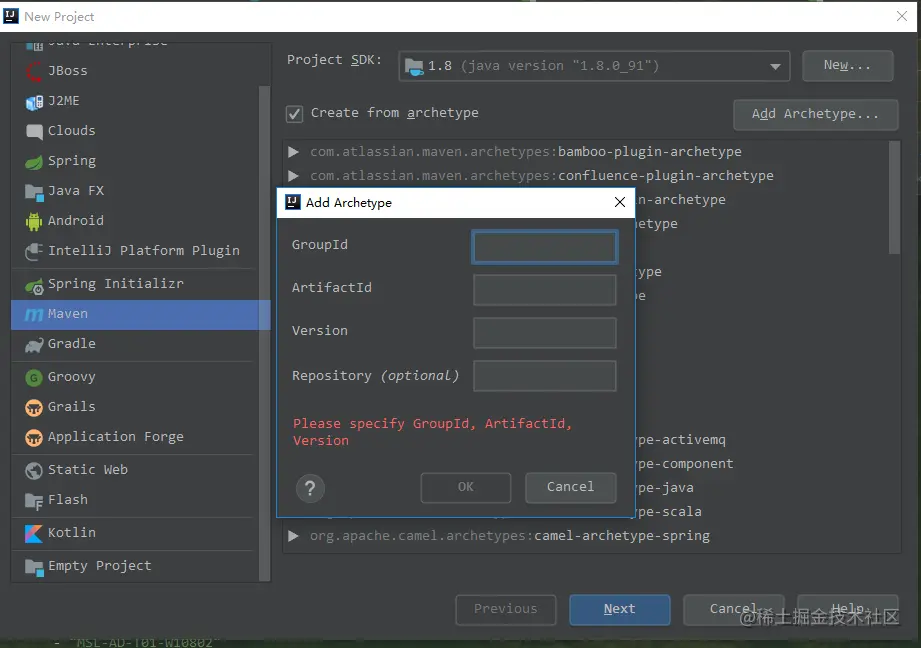Viewport: 921px width, 648px height.
Task: Focus the GroupId input field
Action: [x=544, y=247]
